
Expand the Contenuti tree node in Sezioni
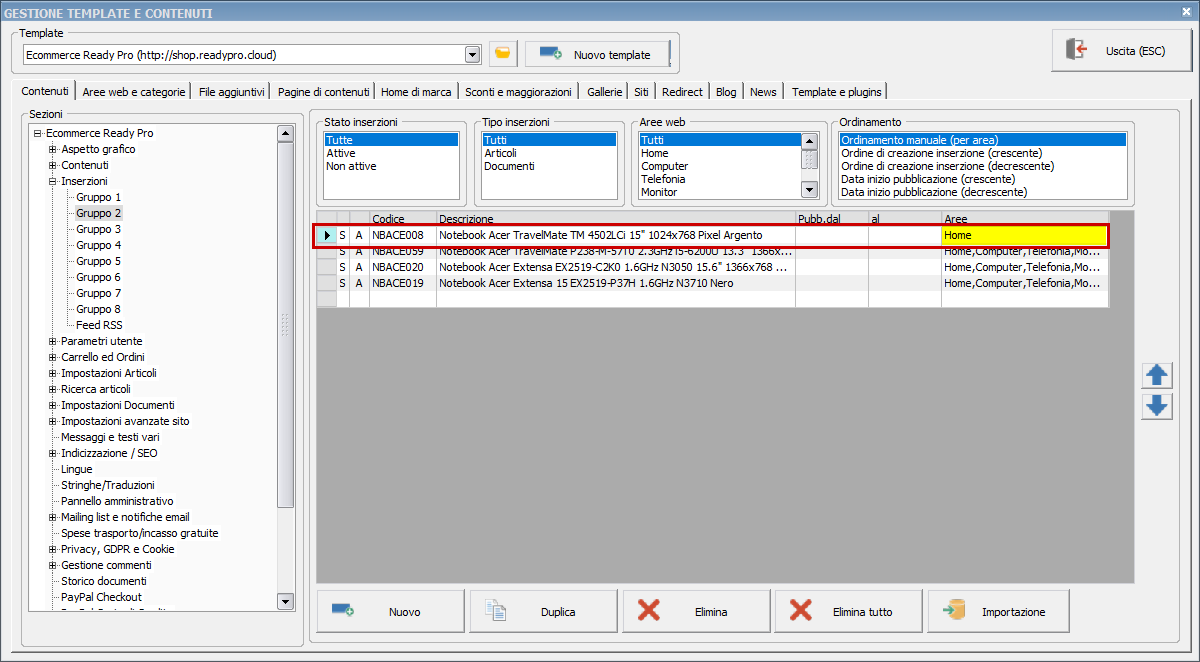[53, 165]
